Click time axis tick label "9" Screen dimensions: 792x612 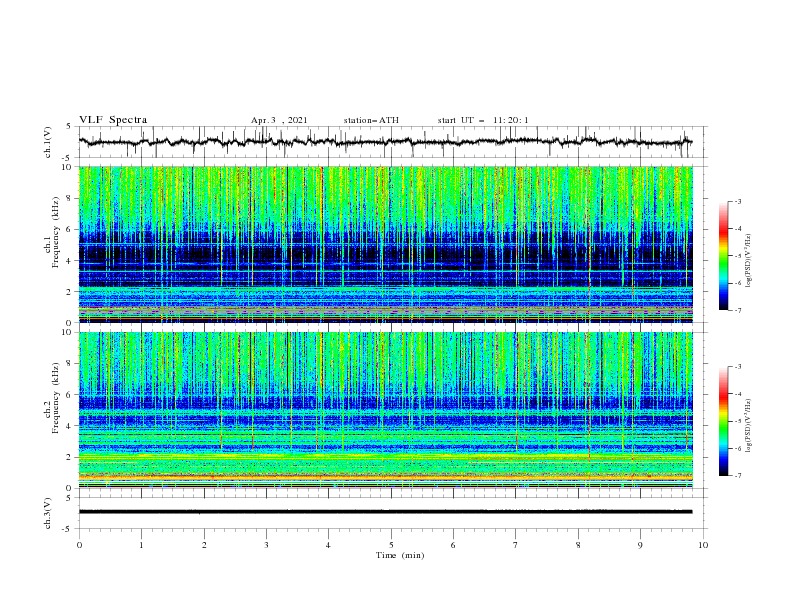pos(640,545)
